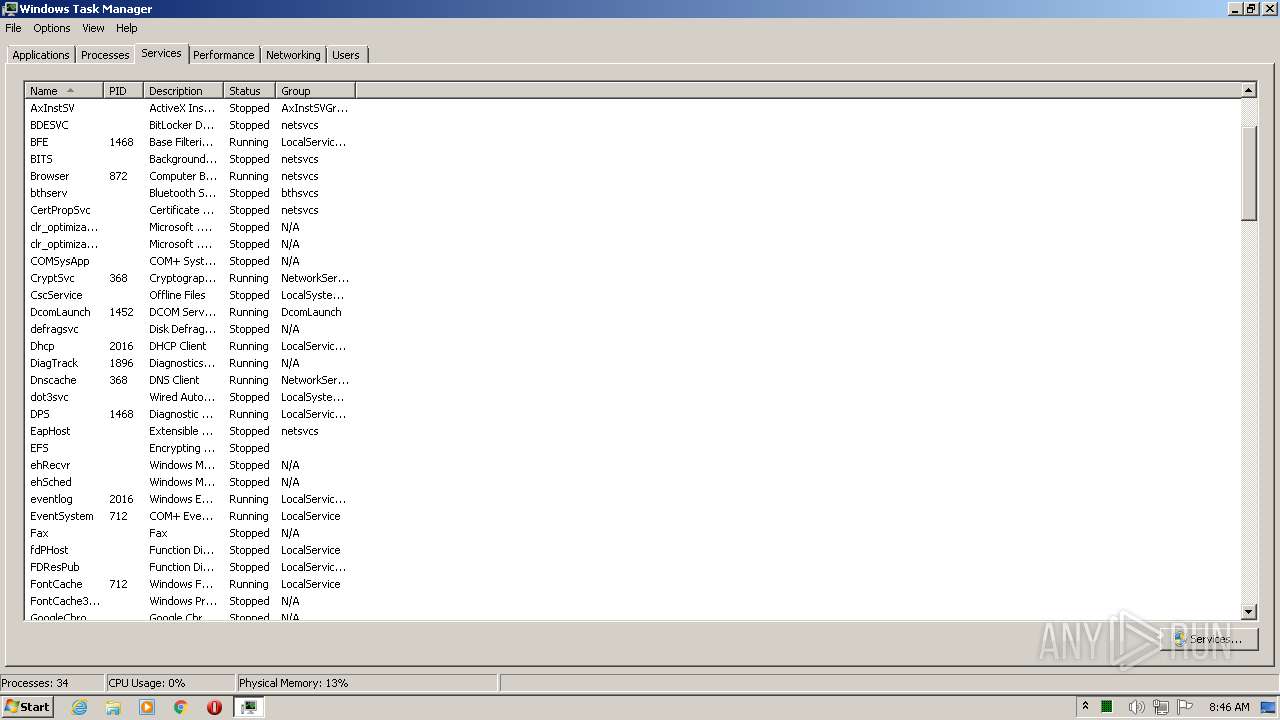The height and width of the screenshot is (720, 1280).
Task: Select the ehSched service row
Action: (x=190, y=482)
